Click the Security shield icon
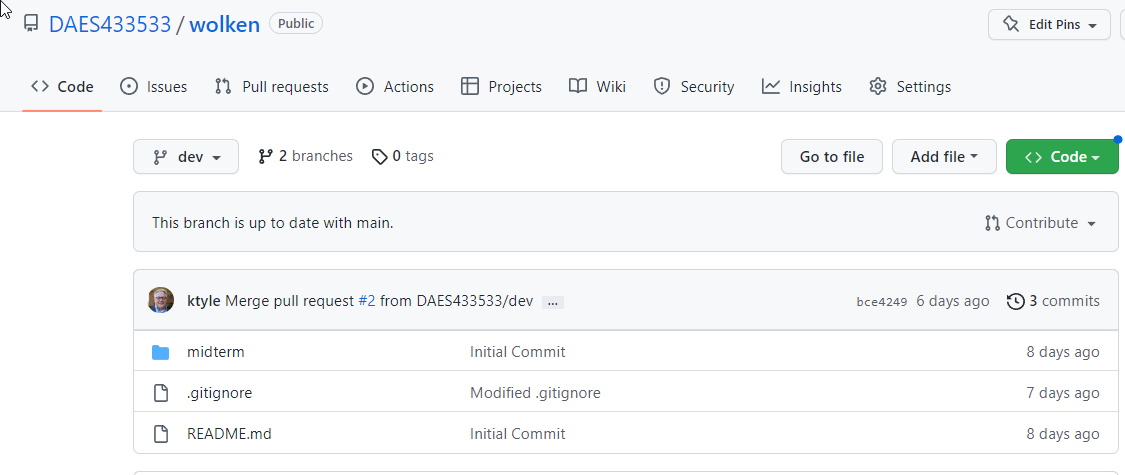The image size is (1125, 475). coord(662,87)
